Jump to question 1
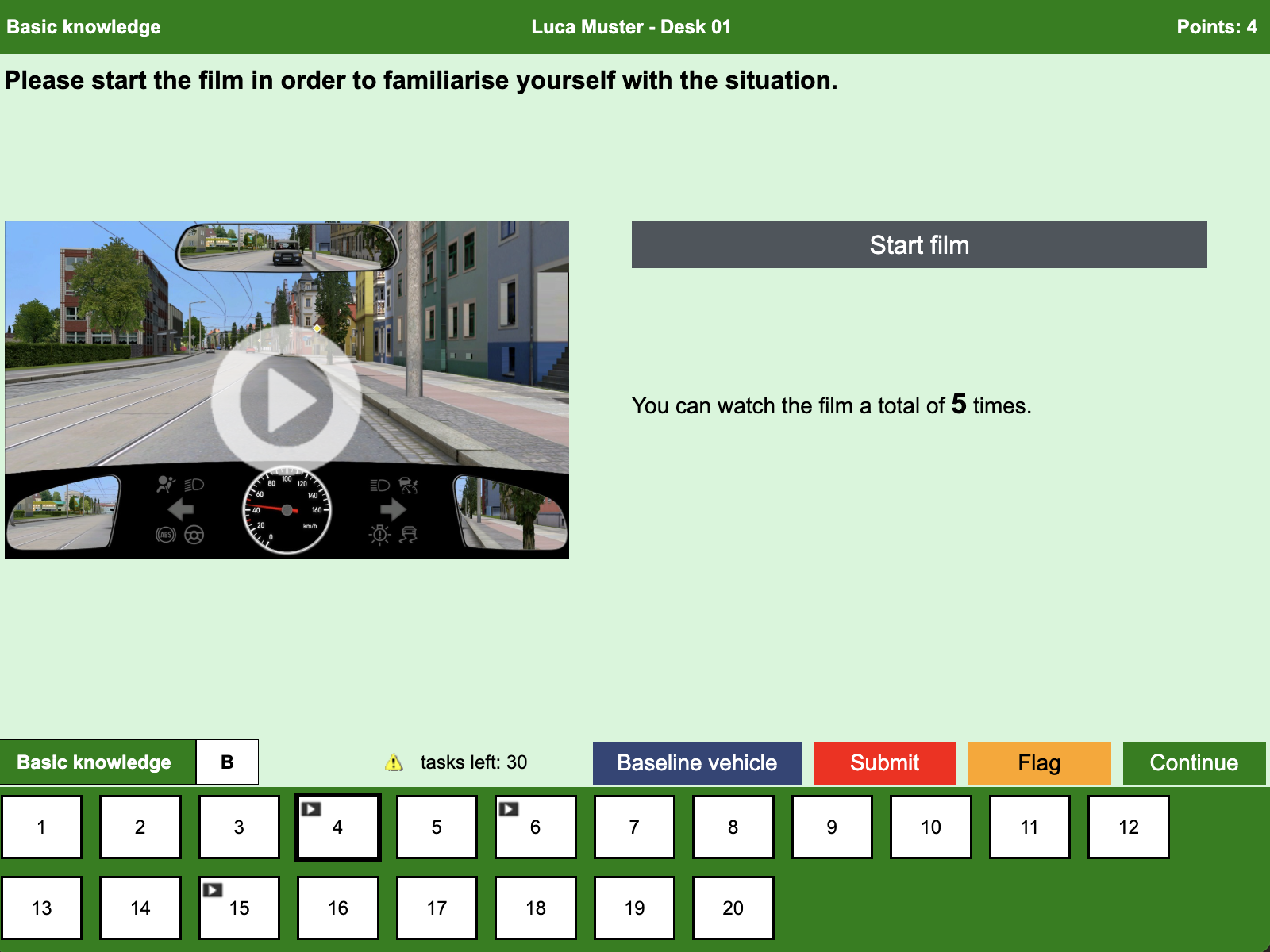The image size is (1270, 952). coord(41,827)
